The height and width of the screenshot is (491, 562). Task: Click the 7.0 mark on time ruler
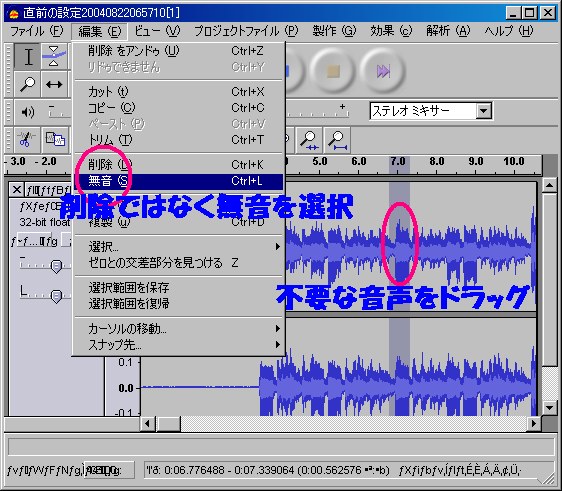pyautogui.click(x=398, y=162)
